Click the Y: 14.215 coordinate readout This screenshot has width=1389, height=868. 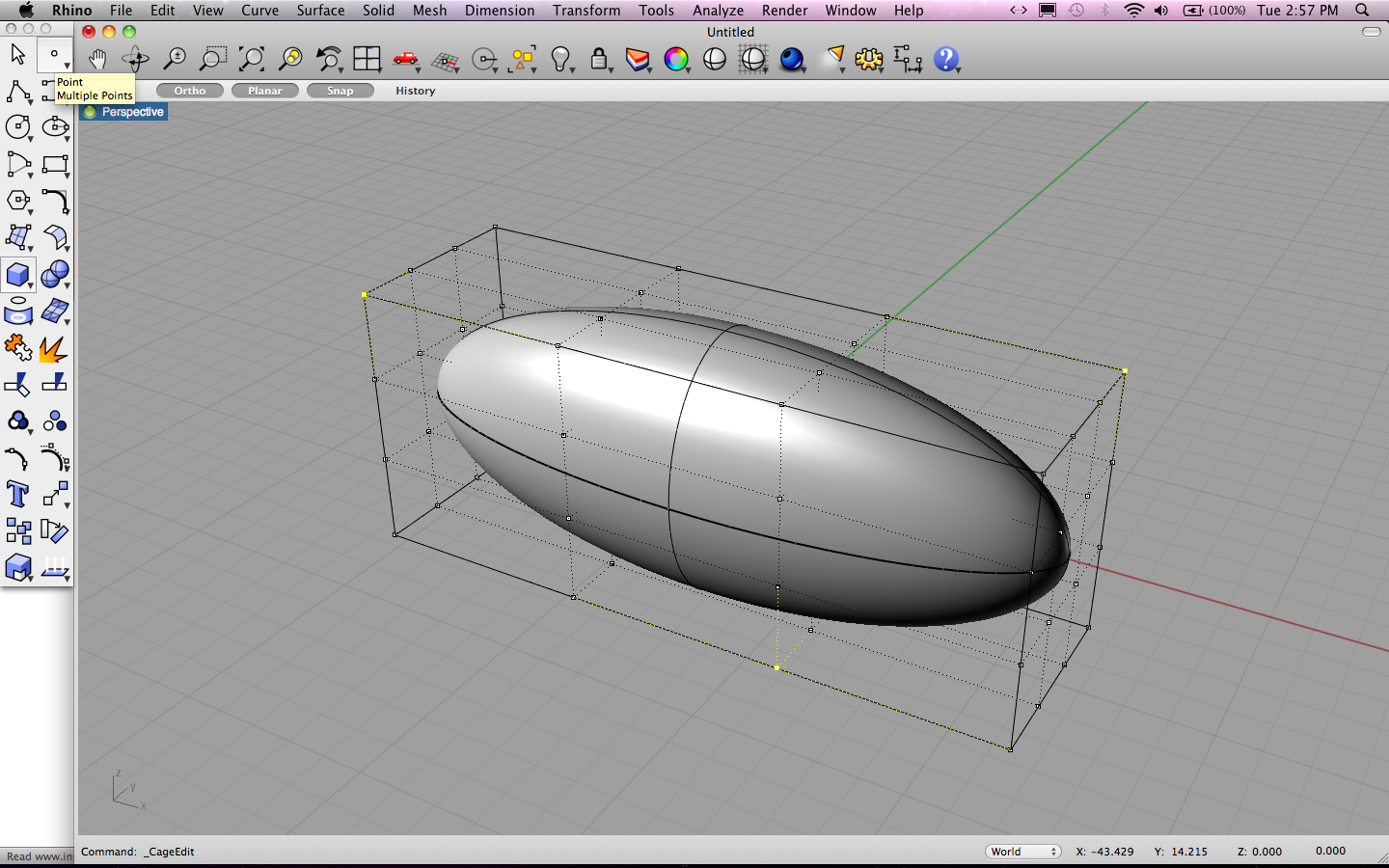point(1181,852)
